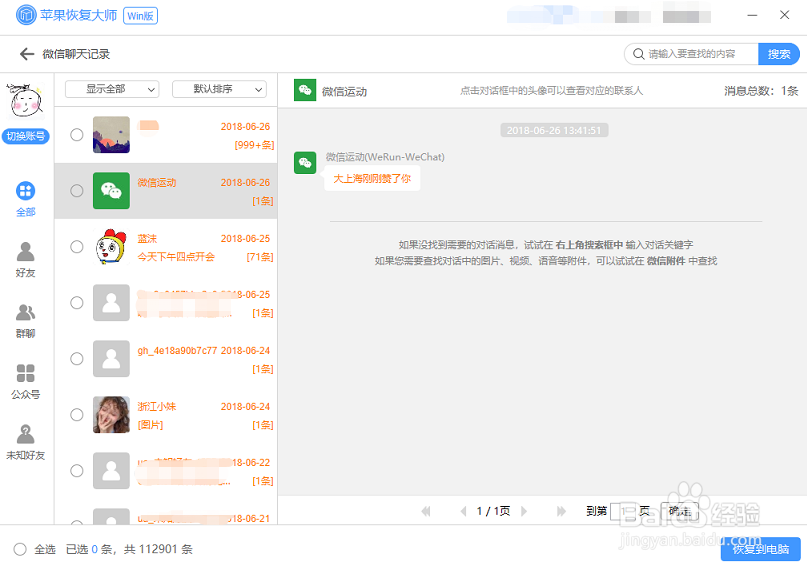Click 微信运动 name in conversation list

[x=156, y=183]
